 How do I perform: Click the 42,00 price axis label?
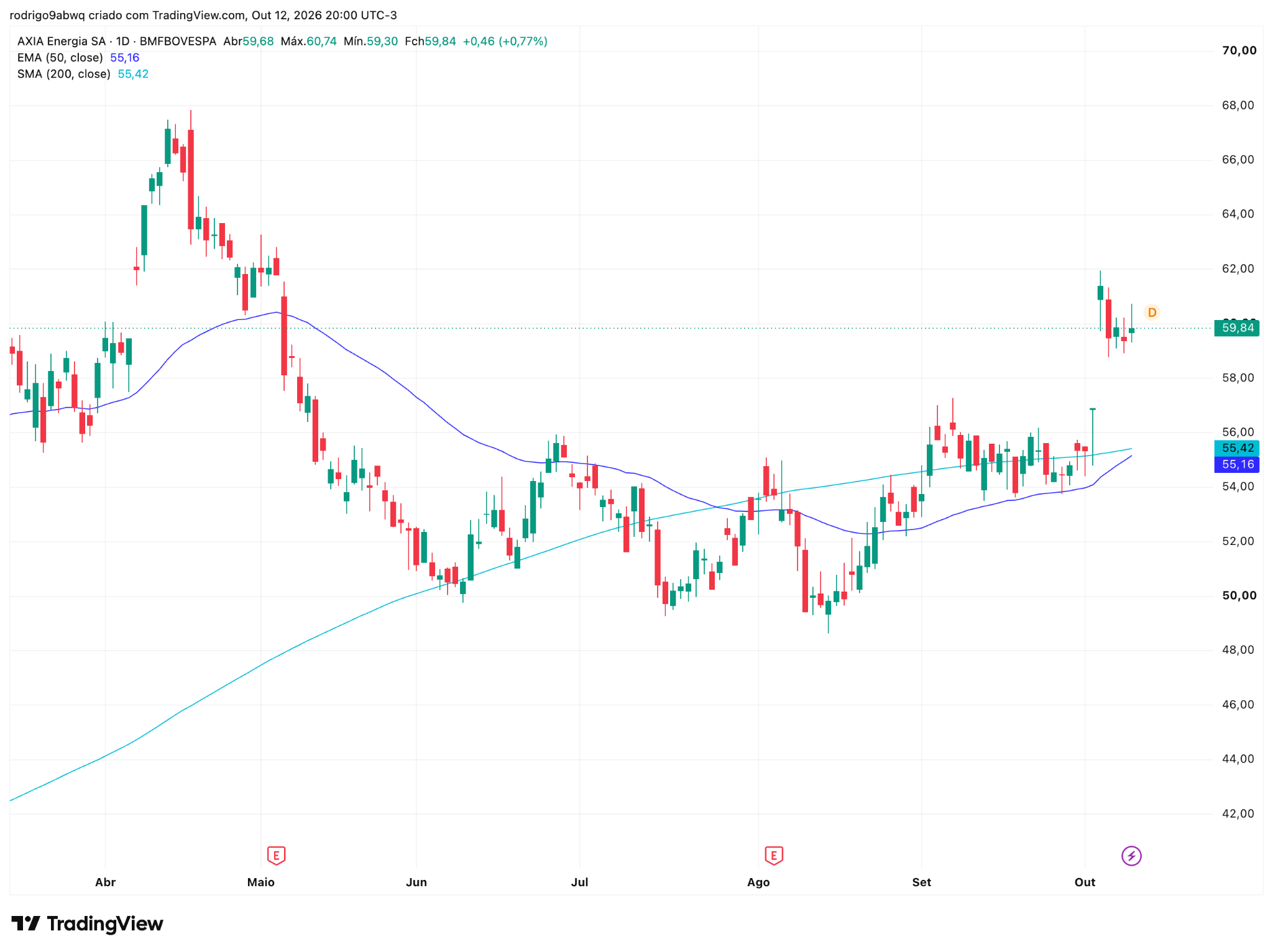(1238, 813)
